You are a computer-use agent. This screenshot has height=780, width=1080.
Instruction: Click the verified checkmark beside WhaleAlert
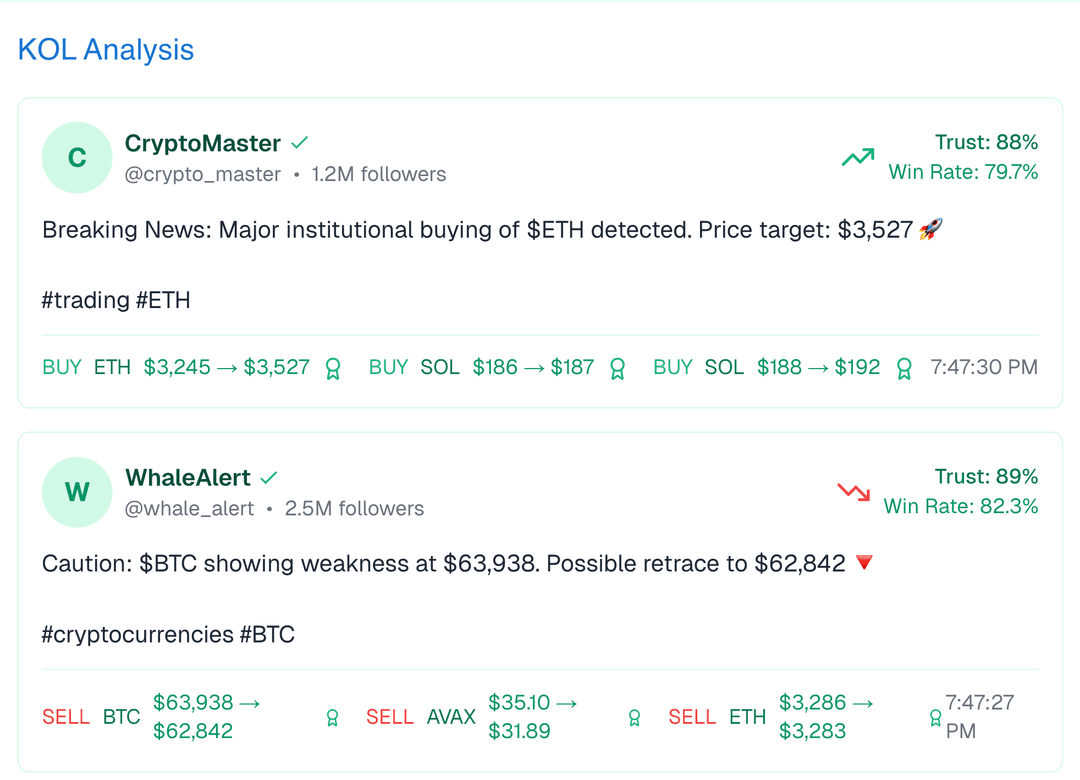pos(268,477)
